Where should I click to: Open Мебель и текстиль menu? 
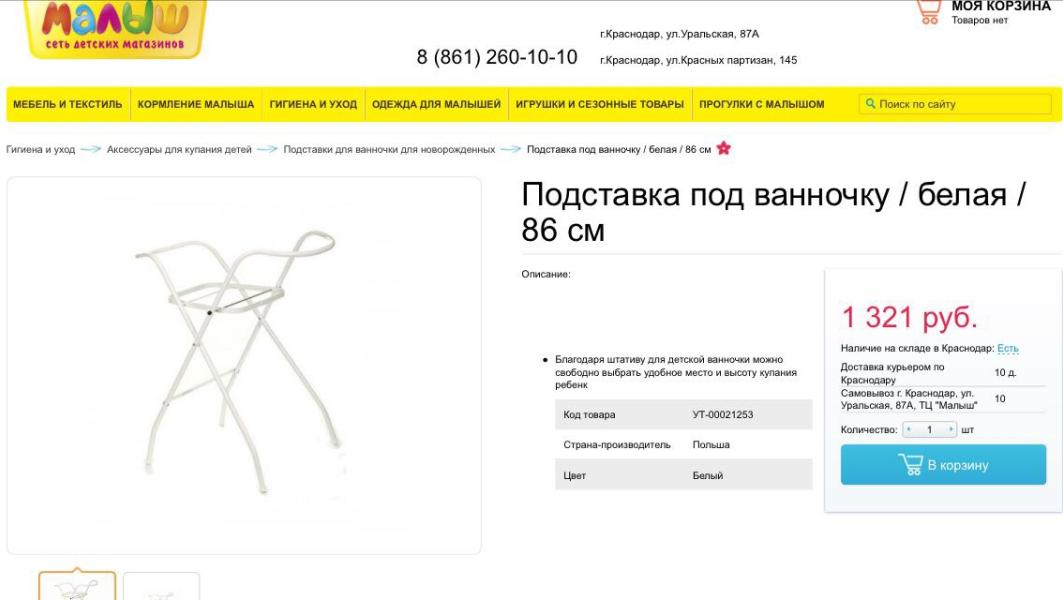coord(68,104)
